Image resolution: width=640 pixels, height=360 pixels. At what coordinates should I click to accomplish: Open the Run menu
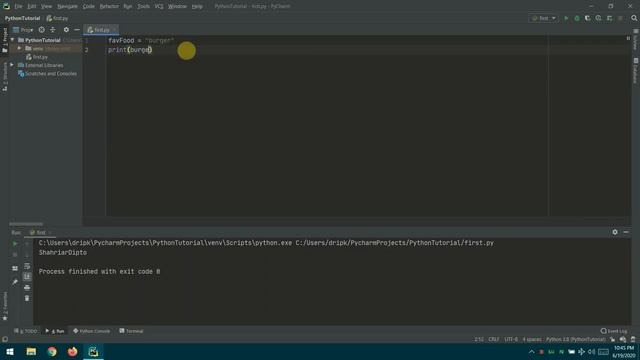pos(128,7)
